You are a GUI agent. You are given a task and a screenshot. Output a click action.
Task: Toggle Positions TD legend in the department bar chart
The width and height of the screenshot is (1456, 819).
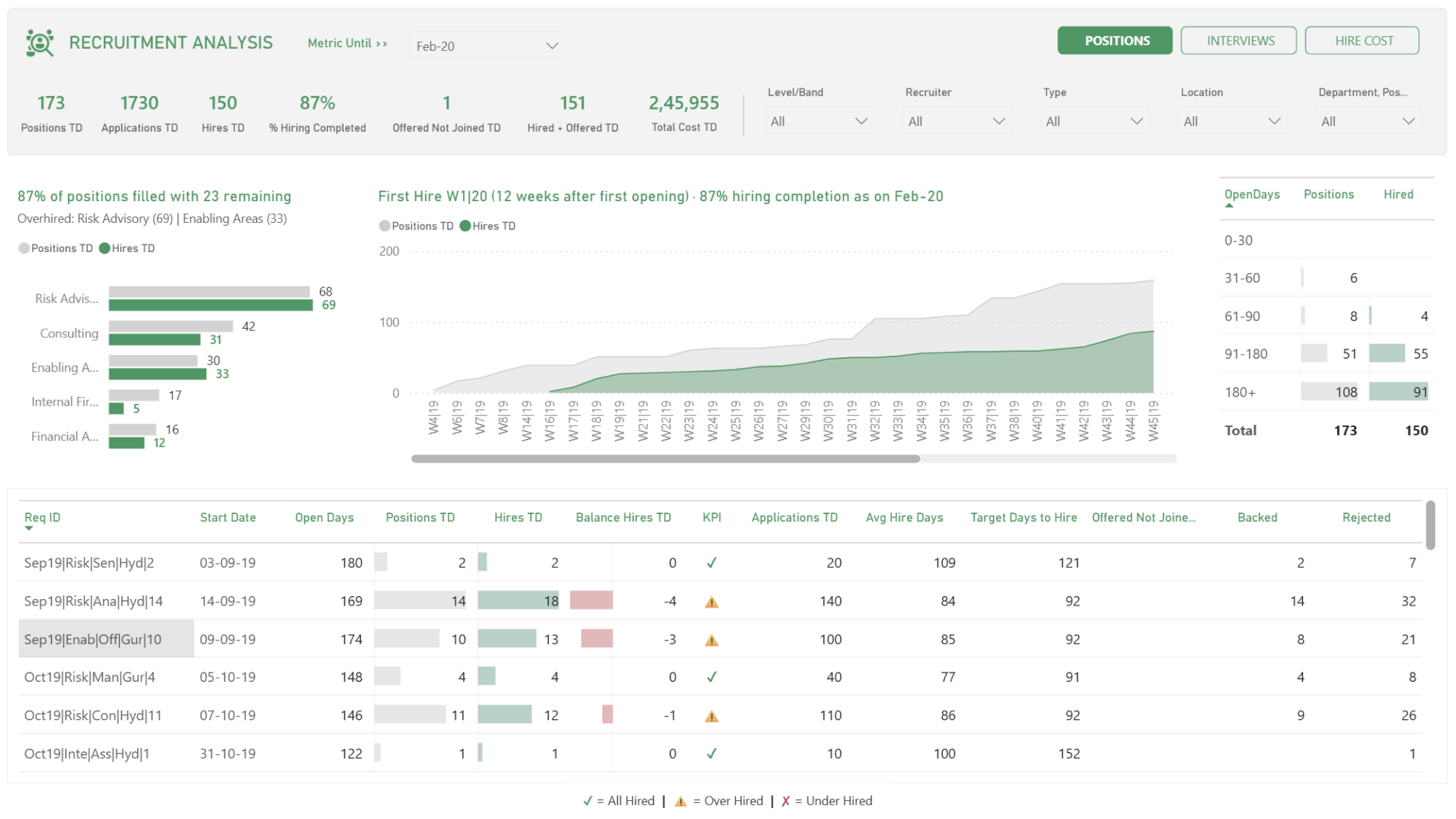tap(56, 248)
